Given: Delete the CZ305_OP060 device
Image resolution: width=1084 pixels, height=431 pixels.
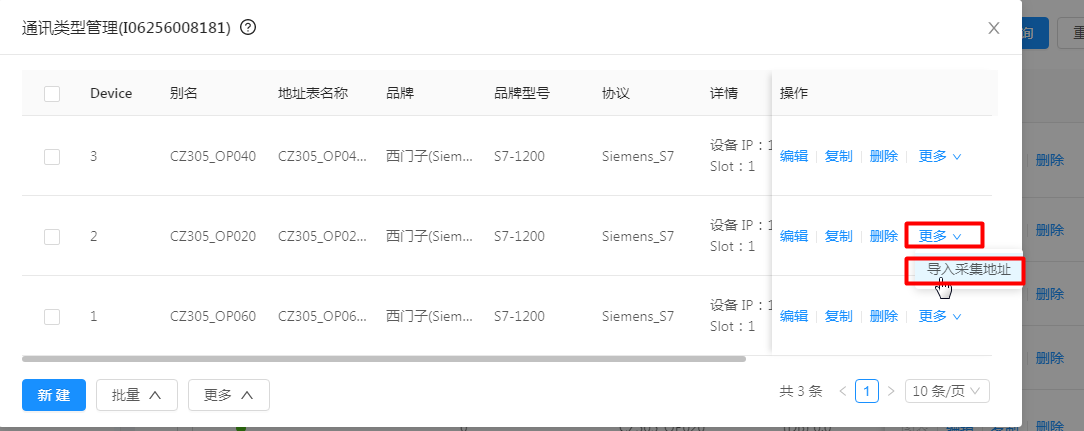Looking at the screenshot, I should (x=884, y=316).
